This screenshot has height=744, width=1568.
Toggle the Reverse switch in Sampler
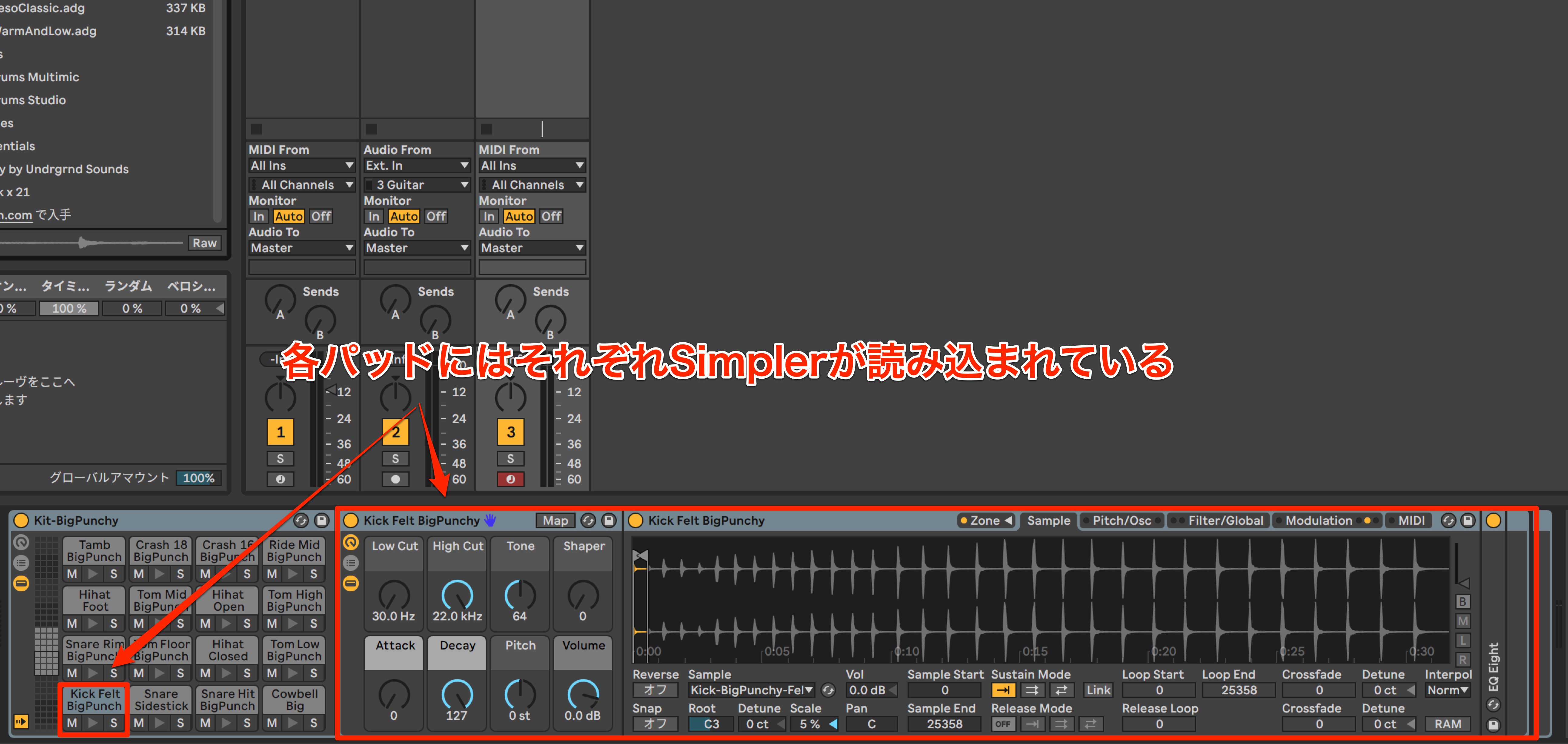pos(655,690)
